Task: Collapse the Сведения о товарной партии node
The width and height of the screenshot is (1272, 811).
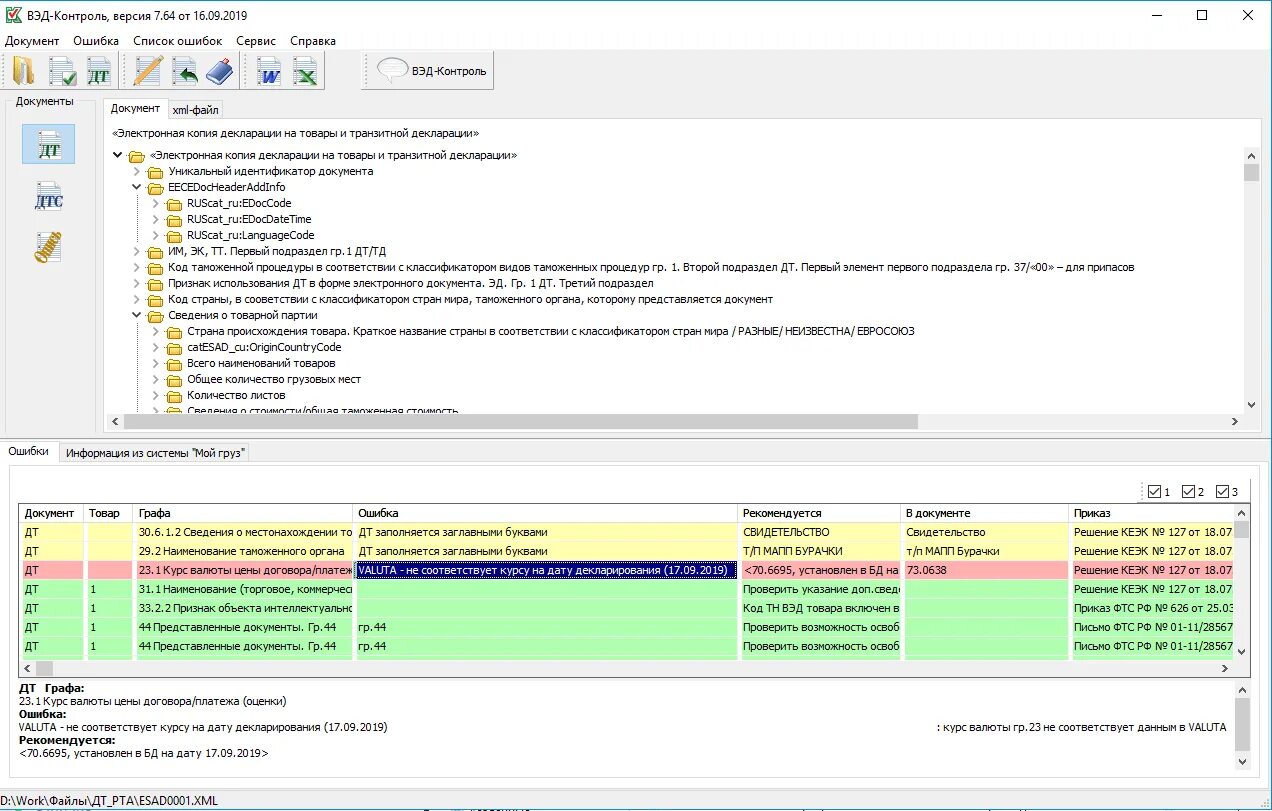Action: 137,315
